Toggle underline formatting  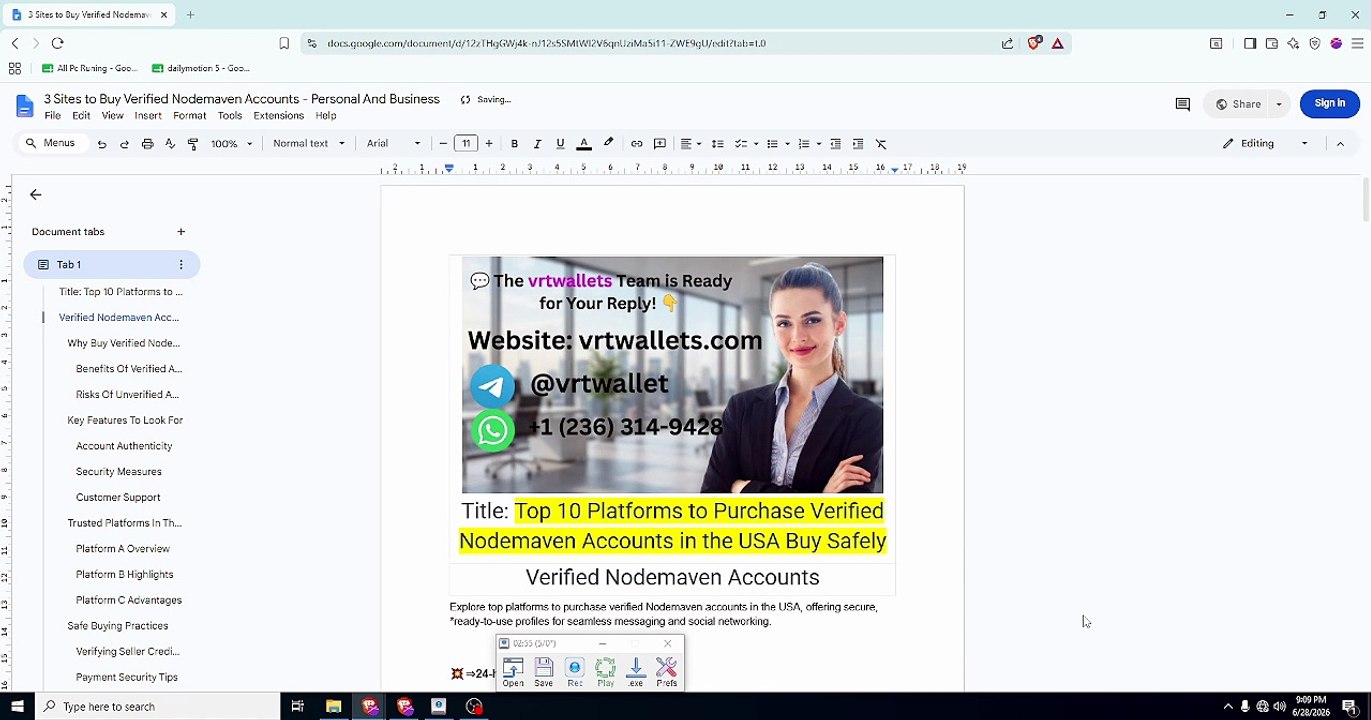560,144
